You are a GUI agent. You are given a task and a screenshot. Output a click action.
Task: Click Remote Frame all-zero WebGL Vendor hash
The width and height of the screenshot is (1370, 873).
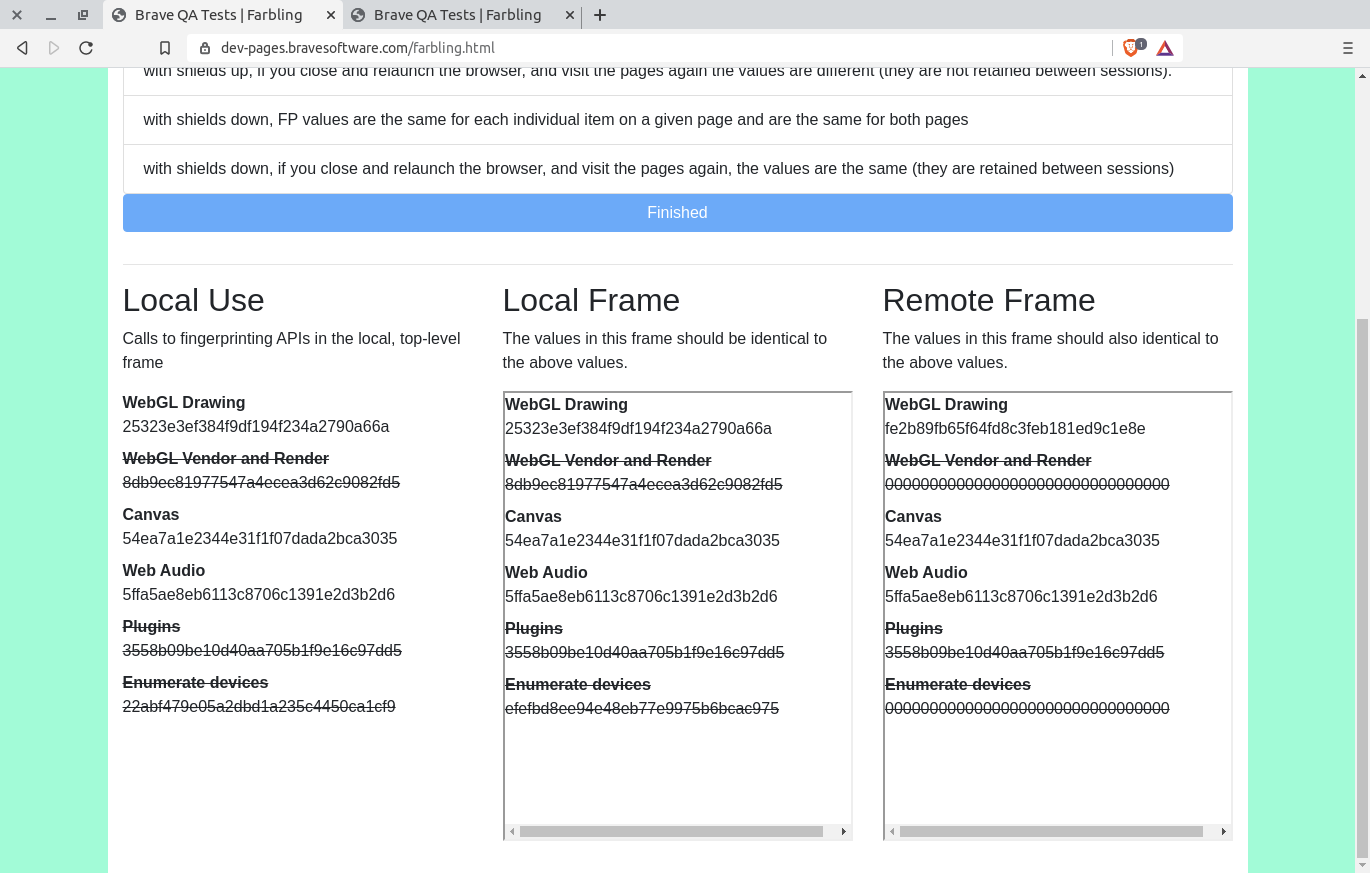point(1027,485)
